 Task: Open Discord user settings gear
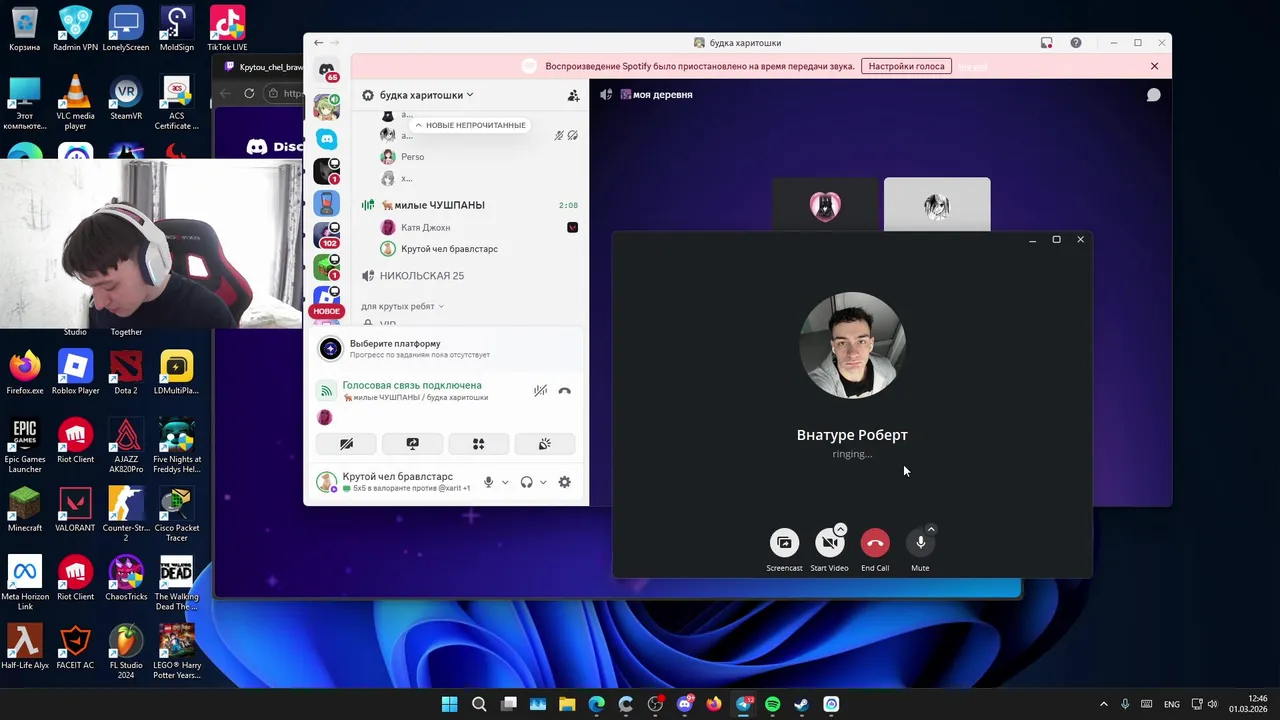pyautogui.click(x=564, y=482)
